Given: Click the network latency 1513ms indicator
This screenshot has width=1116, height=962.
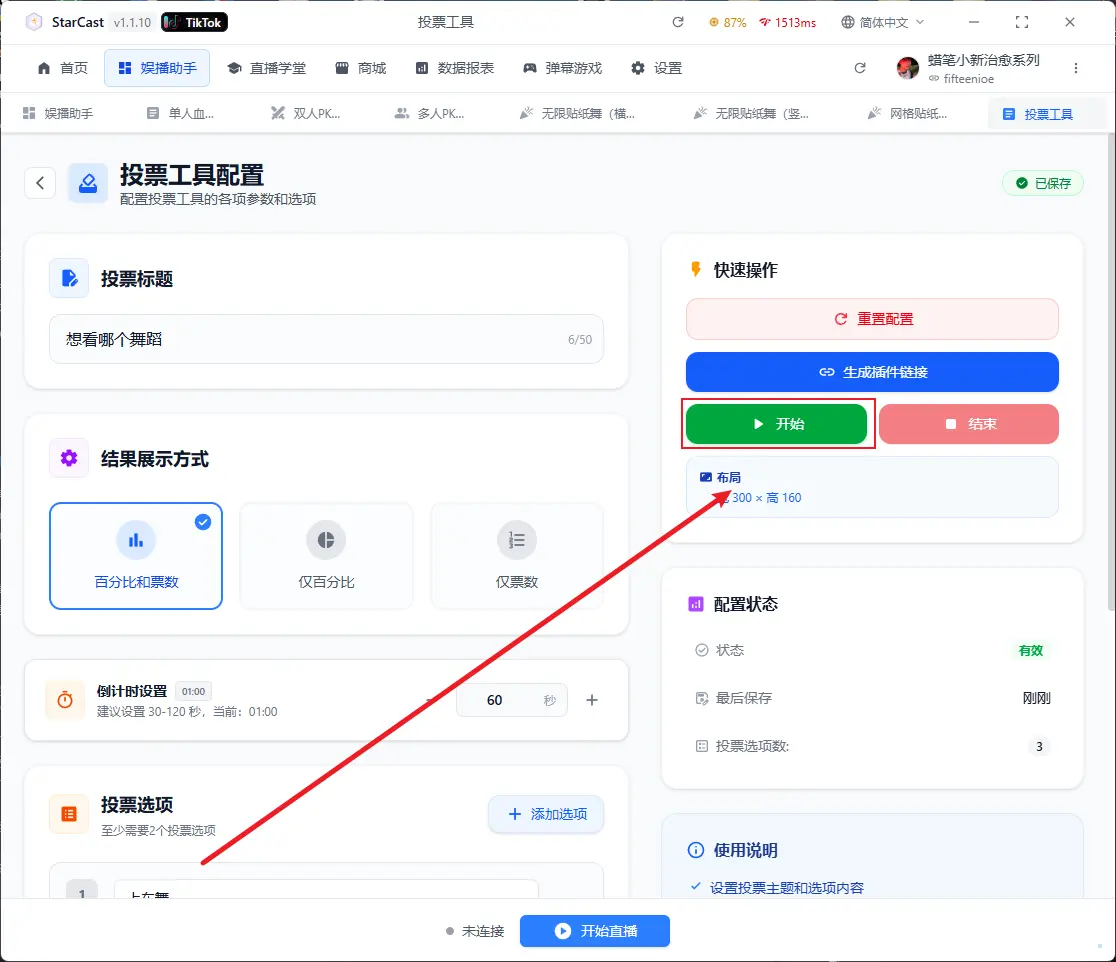Looking at the screenshot, I should [787, 22].
